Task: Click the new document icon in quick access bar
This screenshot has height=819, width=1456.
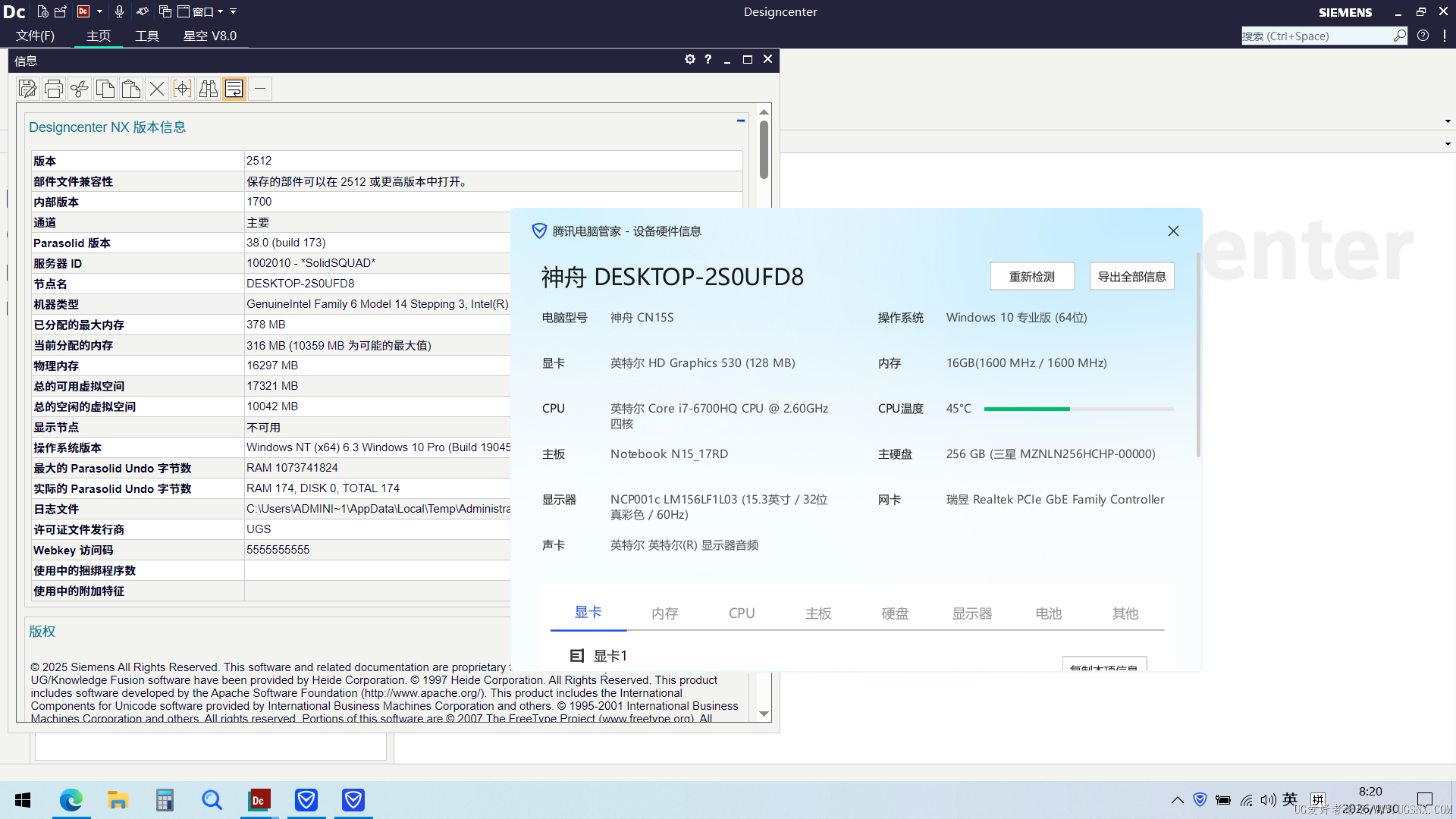Action: click(43, 11)
